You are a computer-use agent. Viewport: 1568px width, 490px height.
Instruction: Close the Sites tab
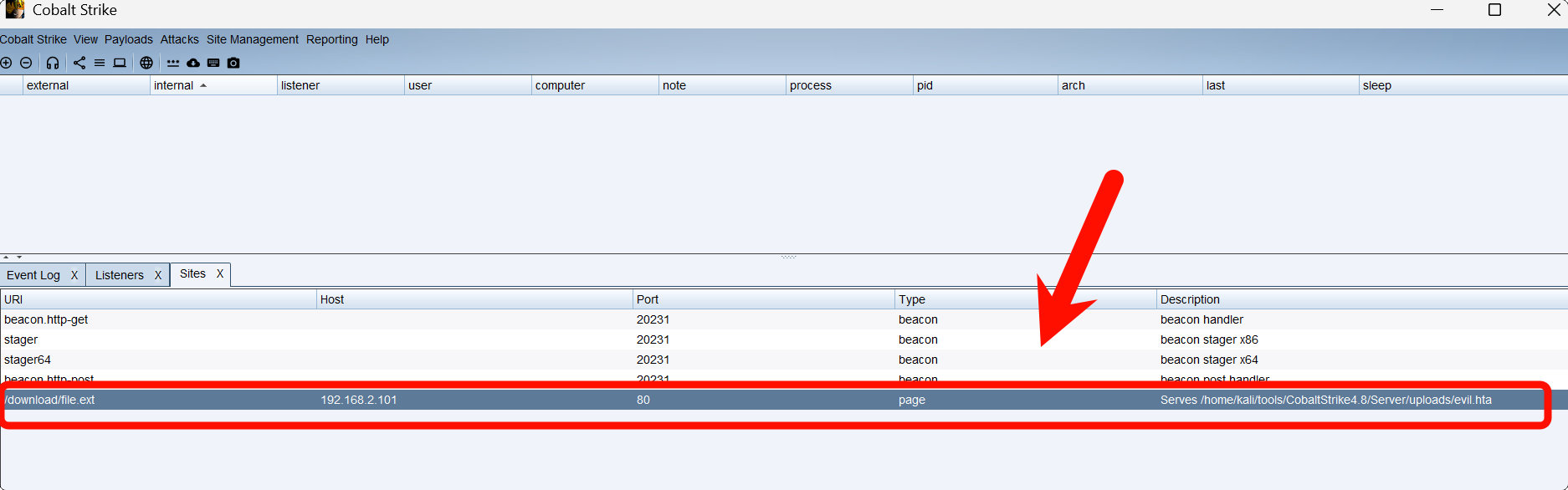(220, 273)
